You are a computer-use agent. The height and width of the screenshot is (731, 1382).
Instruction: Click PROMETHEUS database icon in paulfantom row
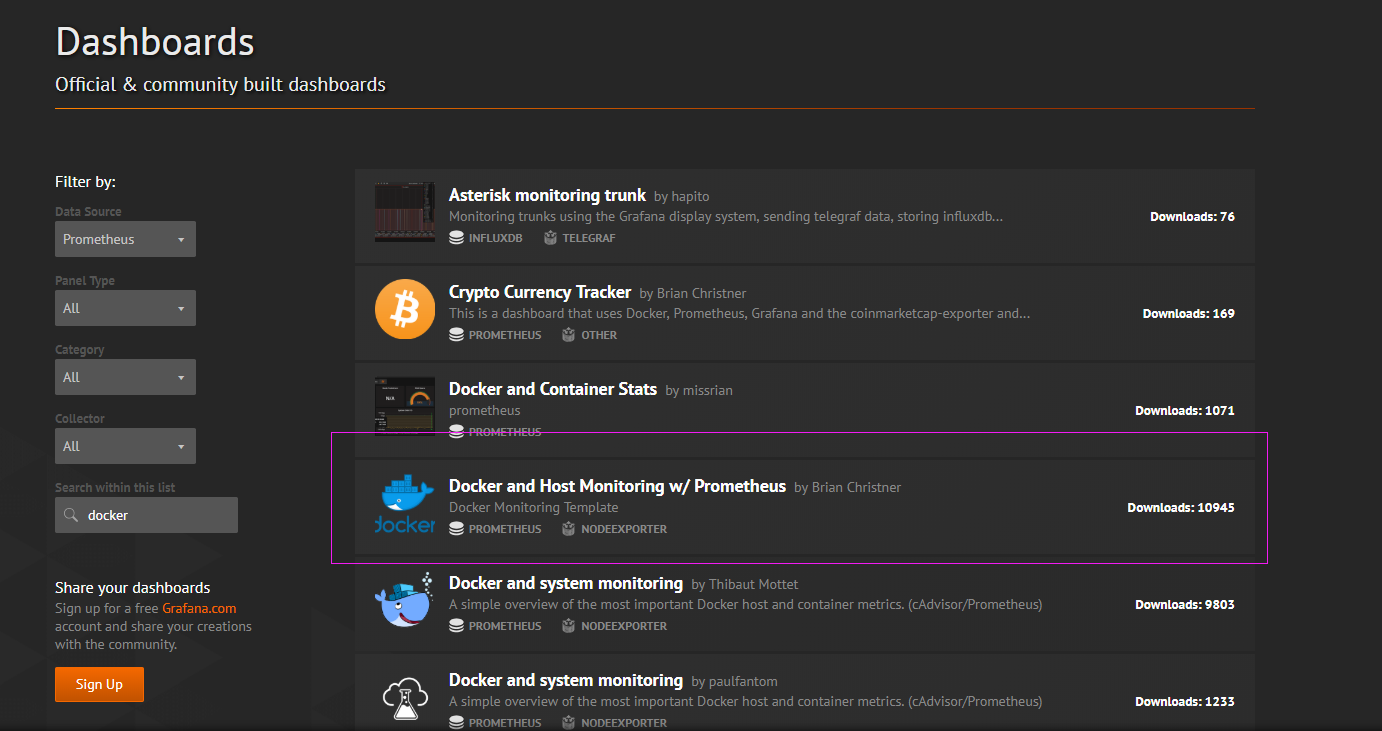(456, 723)
